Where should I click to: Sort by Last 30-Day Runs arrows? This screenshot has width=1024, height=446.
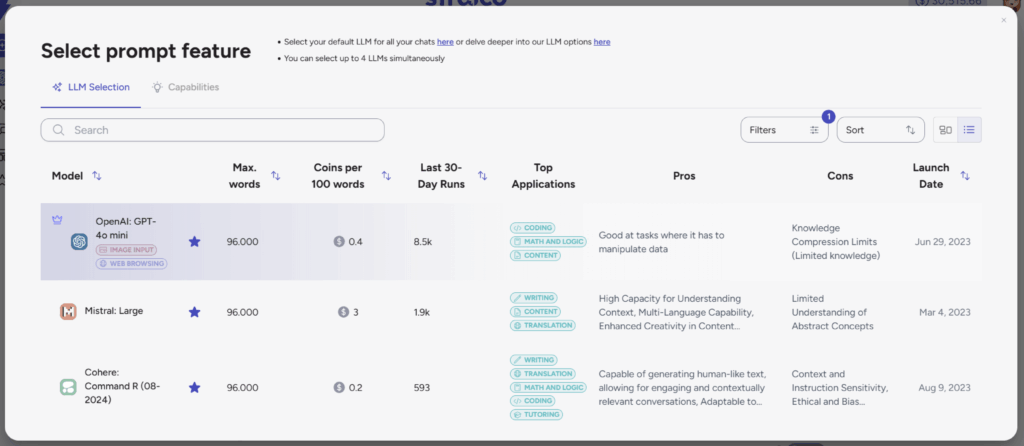[x=483, y=176]
